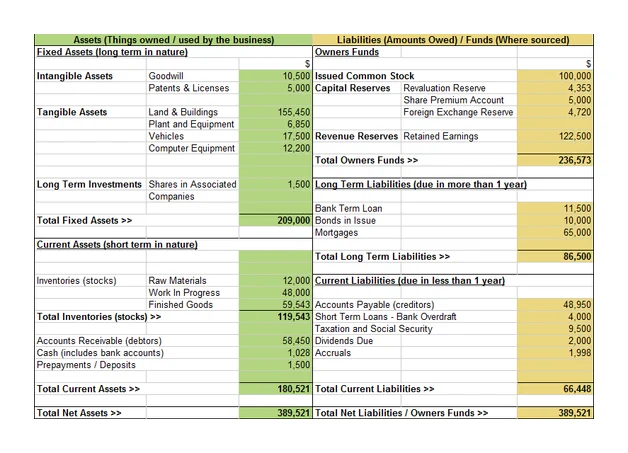Click the Total Inventories (stocks) value 119,543
This screenshot has height=453, width=628.
tap(294, 317)
